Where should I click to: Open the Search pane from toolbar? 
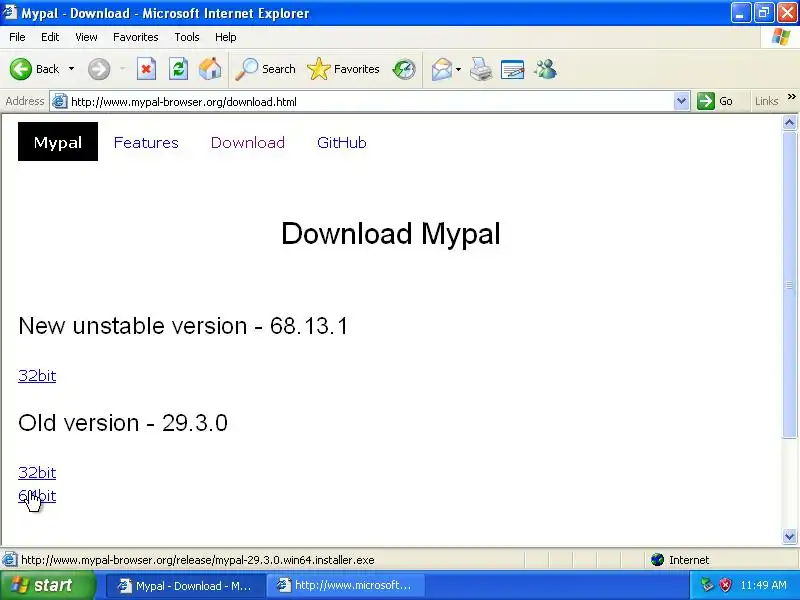point(265,69)
